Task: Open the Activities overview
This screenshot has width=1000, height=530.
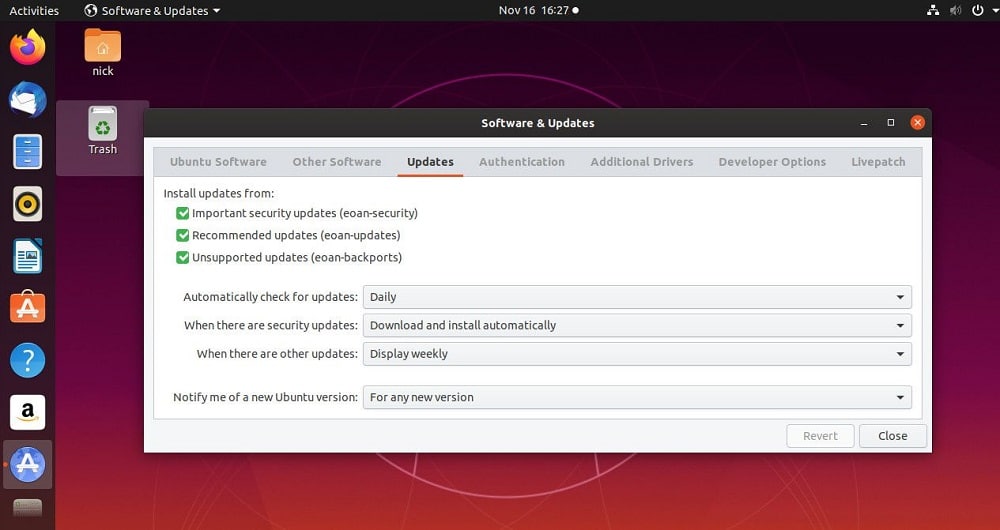Action: (34, 11)
